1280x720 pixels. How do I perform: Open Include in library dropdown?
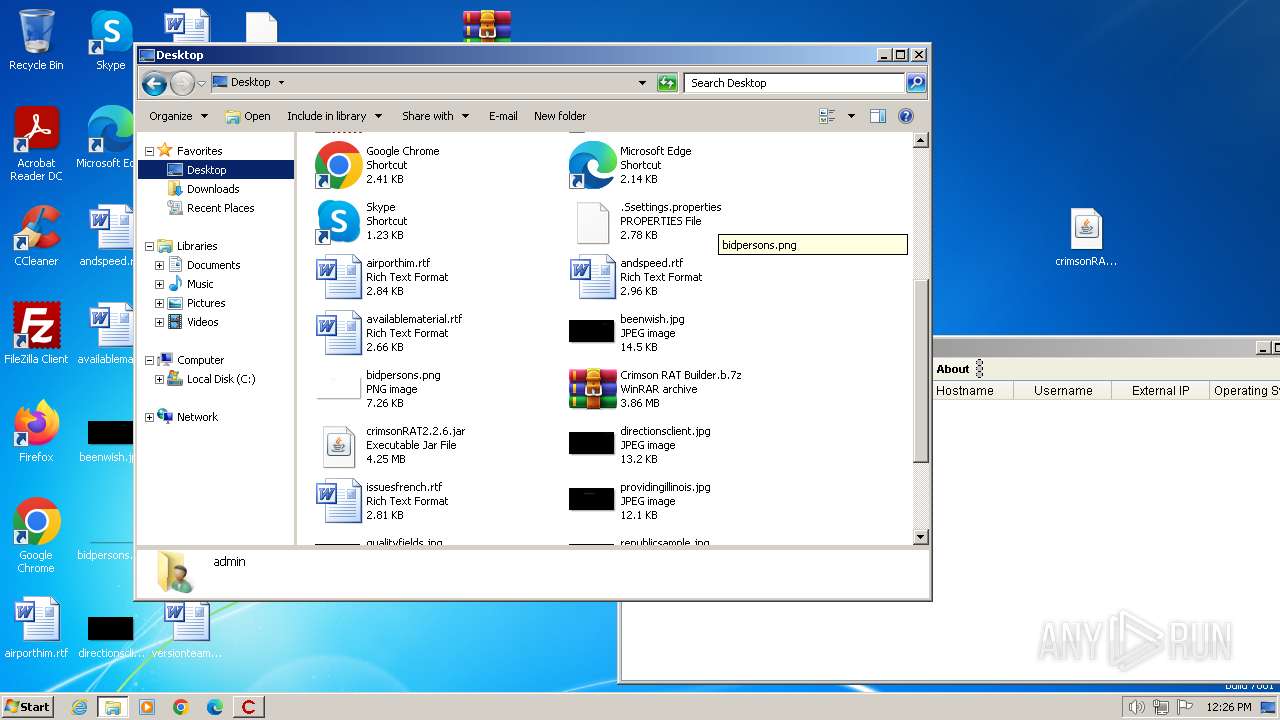(334, 116)
